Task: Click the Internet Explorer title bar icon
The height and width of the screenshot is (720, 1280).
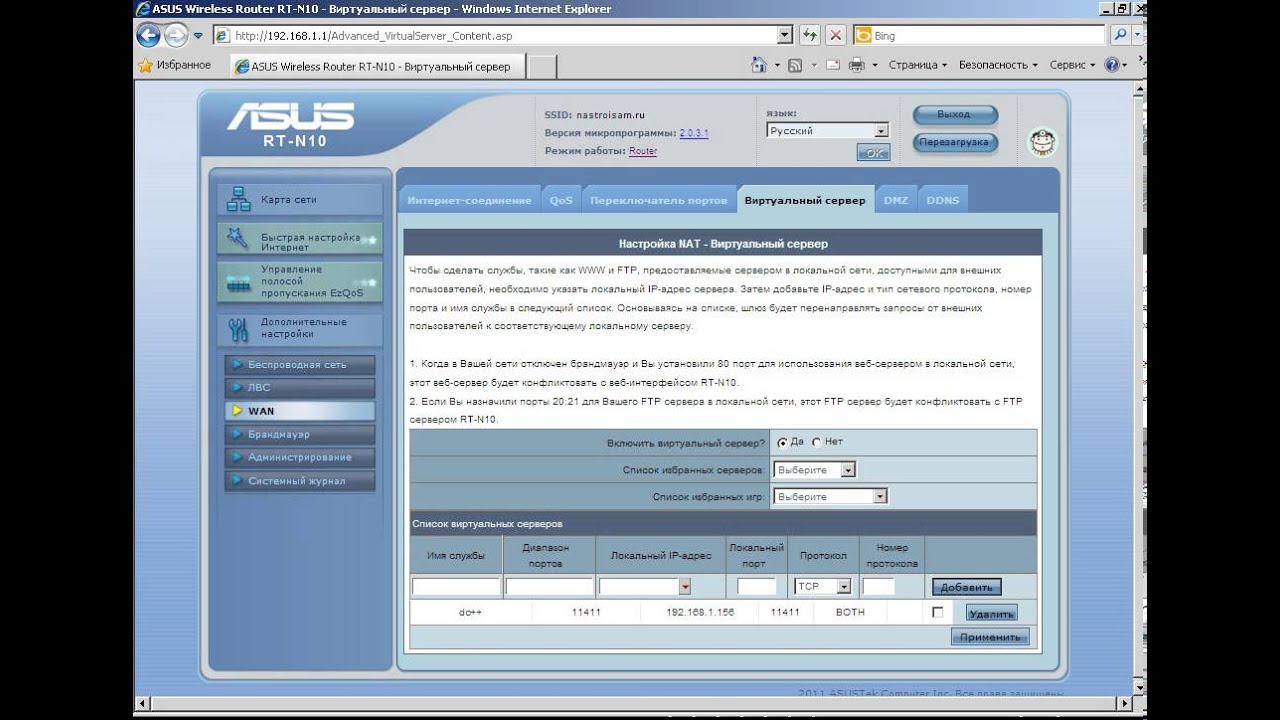Action: (143, 9)
